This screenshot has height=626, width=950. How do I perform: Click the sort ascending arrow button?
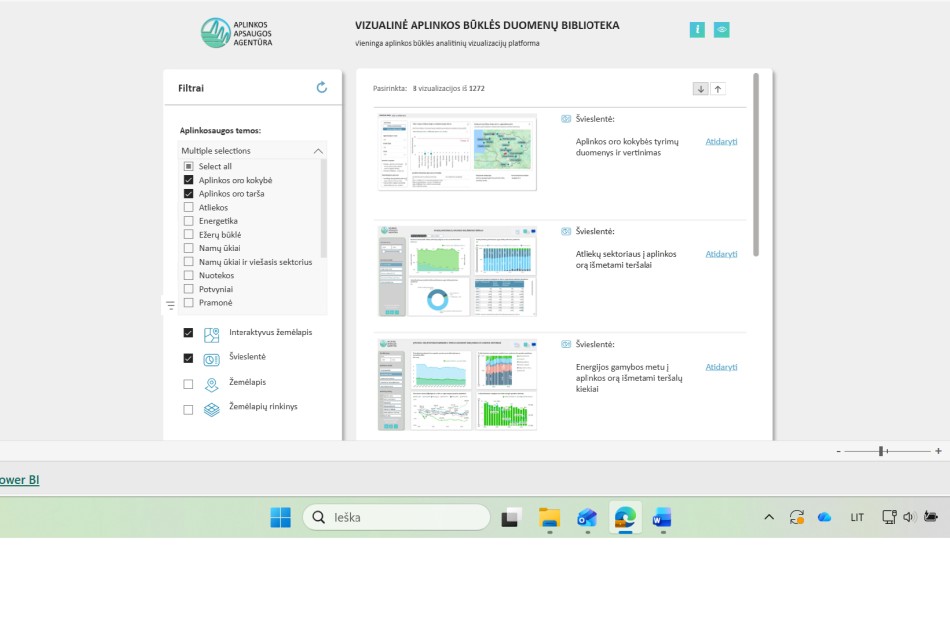coord(718,89)
